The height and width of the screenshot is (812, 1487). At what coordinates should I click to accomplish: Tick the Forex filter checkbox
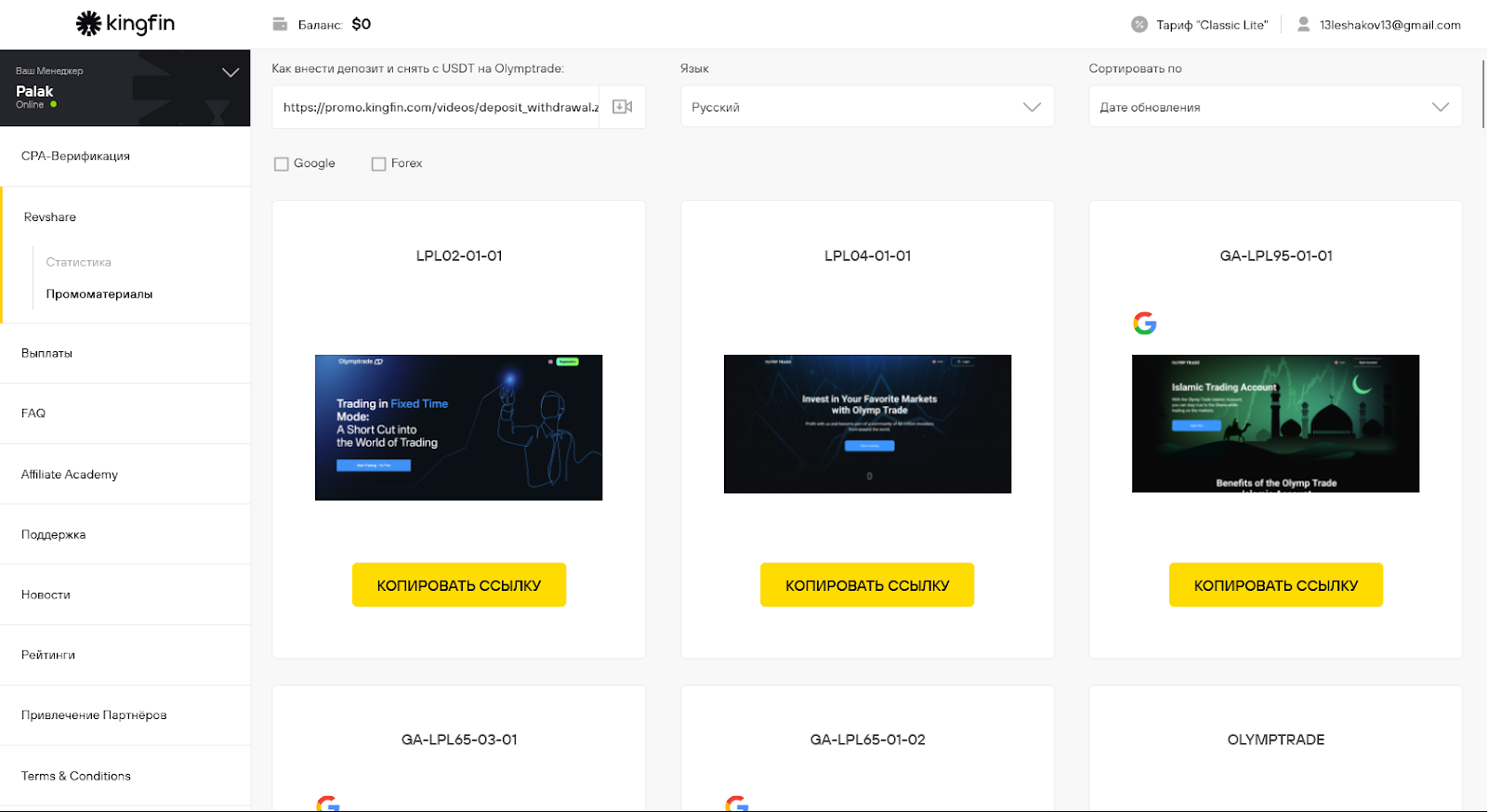(378, 164)
